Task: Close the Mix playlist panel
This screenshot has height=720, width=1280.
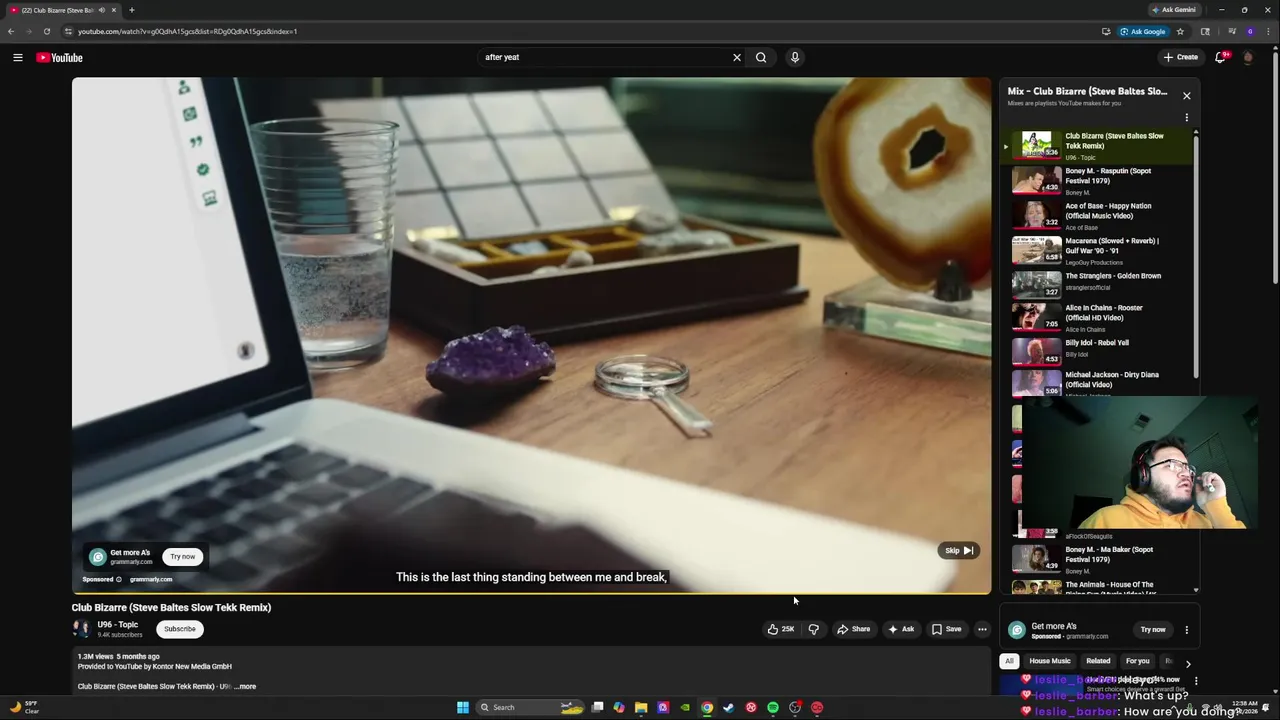Action: (x=1187, y=96)
